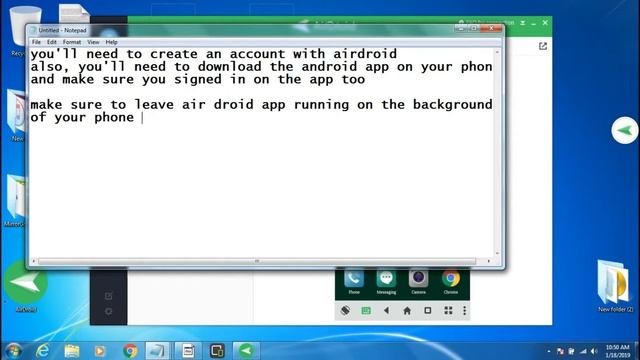Click the pin-to-tray arrow in AirDroid title bar
The width and height of the screenshot is (640, 360).
pyautogui.click(x=522, y=23)
